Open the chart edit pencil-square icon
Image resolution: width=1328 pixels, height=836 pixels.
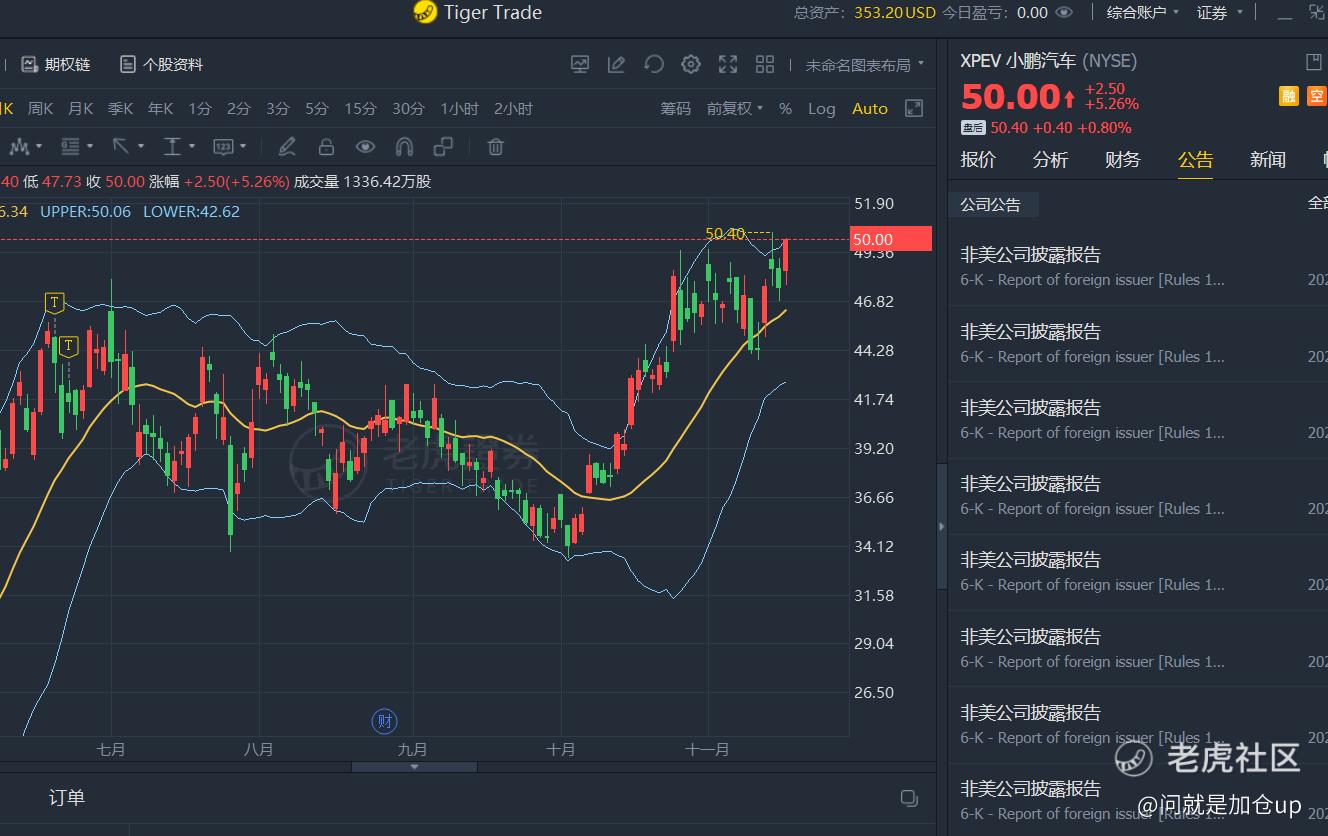(617, 64)
